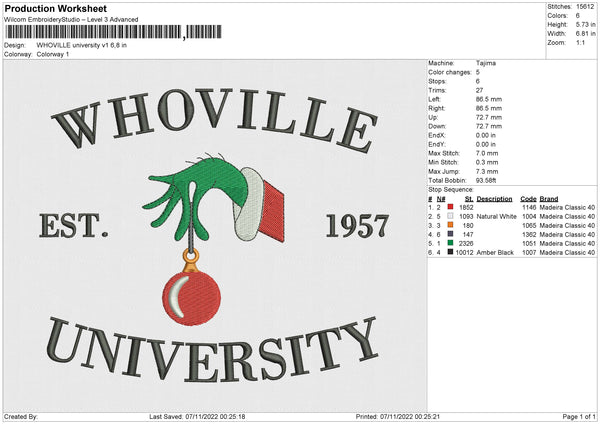Click the Amber Black thread swatch
The height and width of the screenshot is (424, 600).
pos(450,252)
